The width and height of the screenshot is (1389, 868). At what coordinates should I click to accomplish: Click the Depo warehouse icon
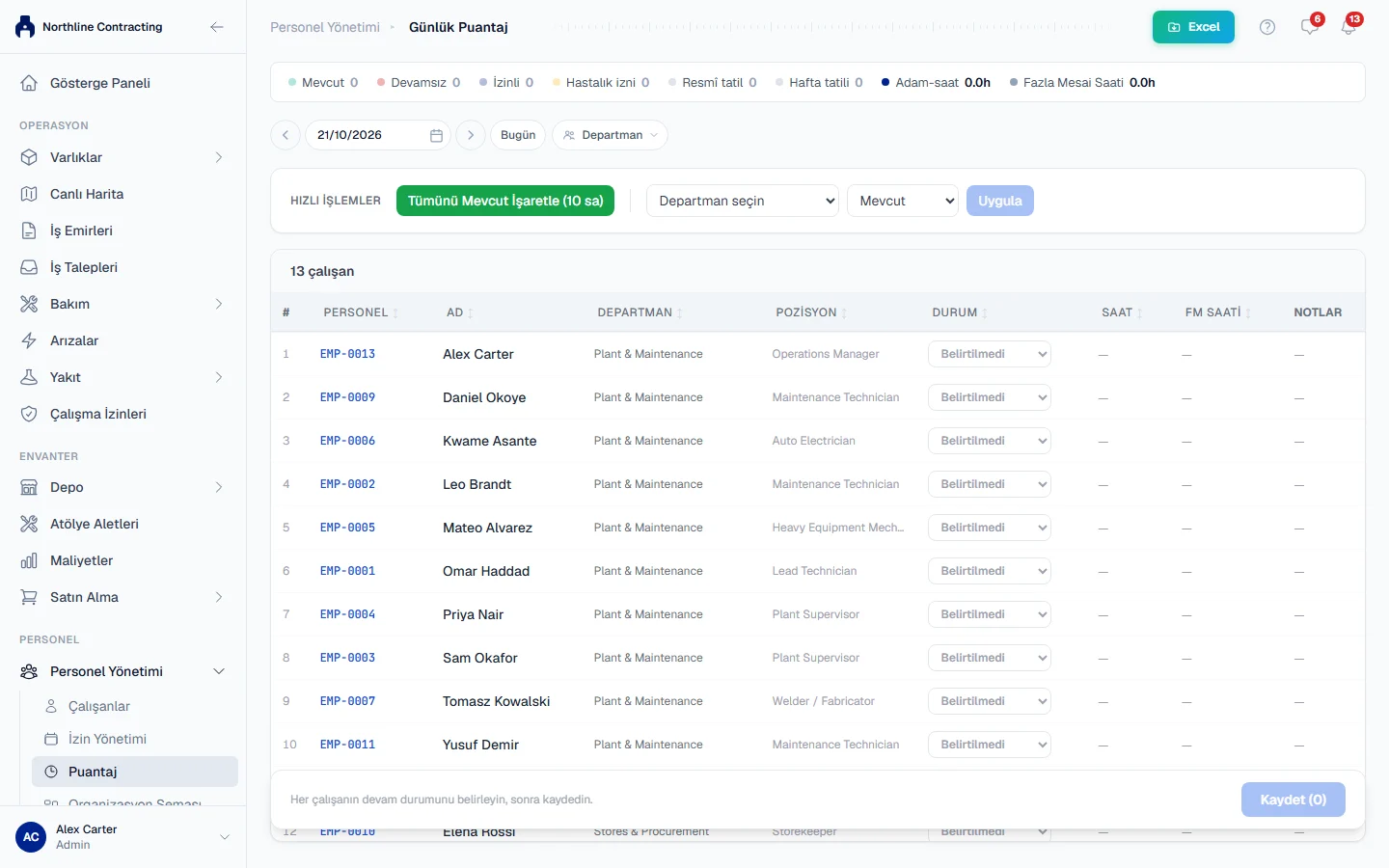[x=29, y=487]
